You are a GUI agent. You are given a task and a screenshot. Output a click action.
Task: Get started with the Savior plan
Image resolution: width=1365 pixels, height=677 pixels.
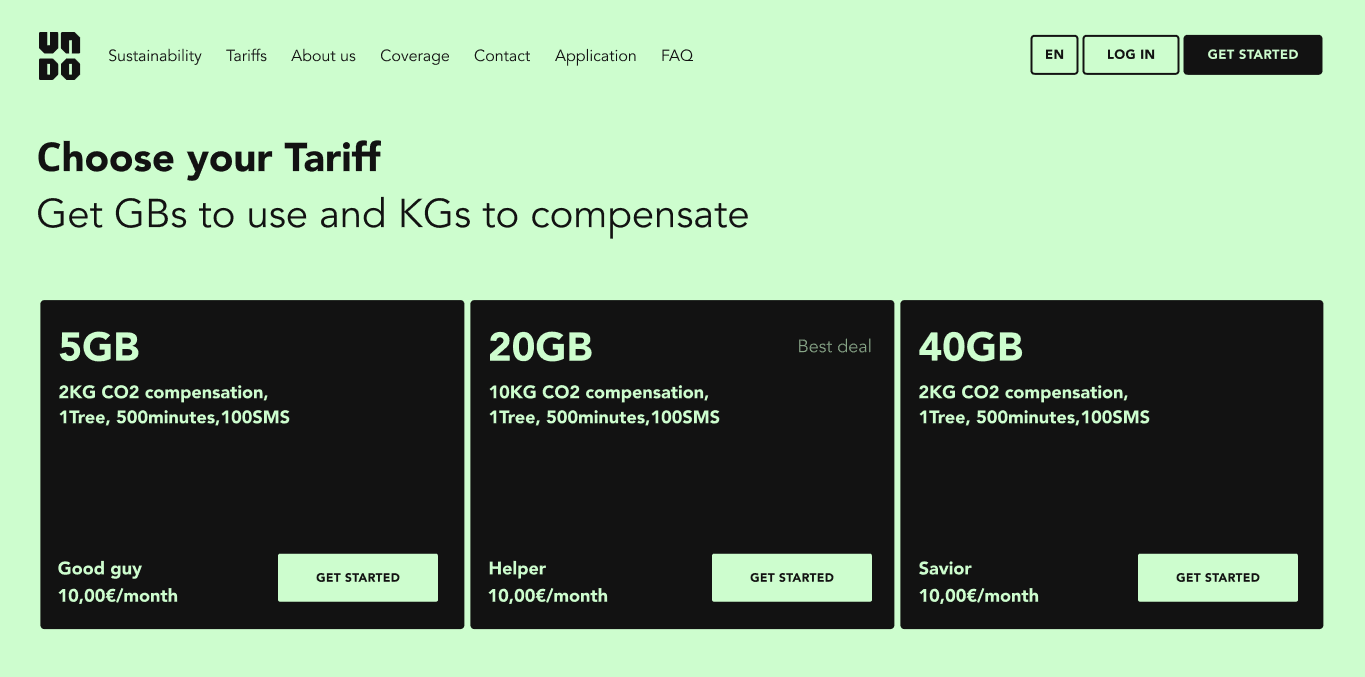click(1218, 578)
